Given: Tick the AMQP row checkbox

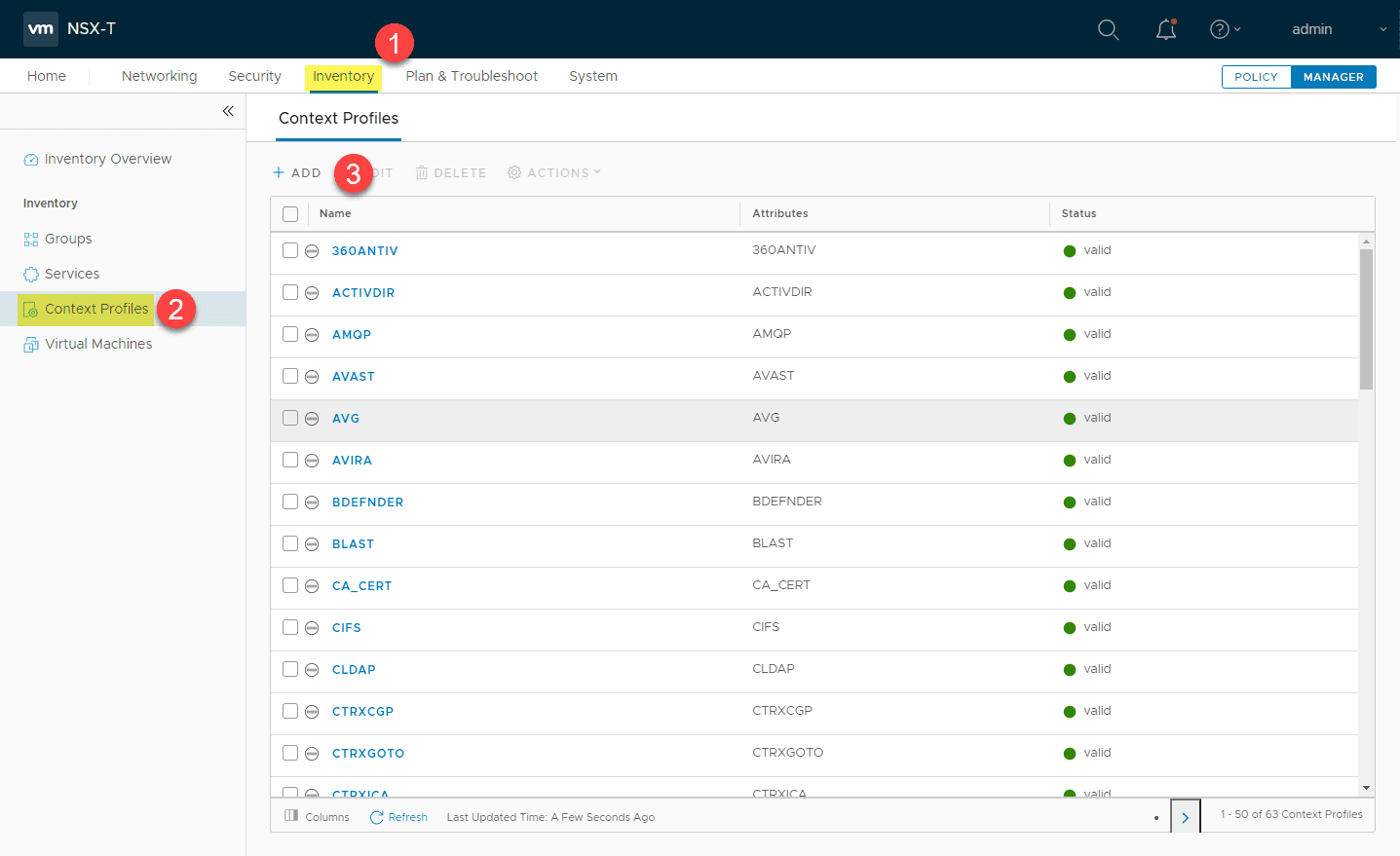Looking at the screenshot, I should 290,334.
